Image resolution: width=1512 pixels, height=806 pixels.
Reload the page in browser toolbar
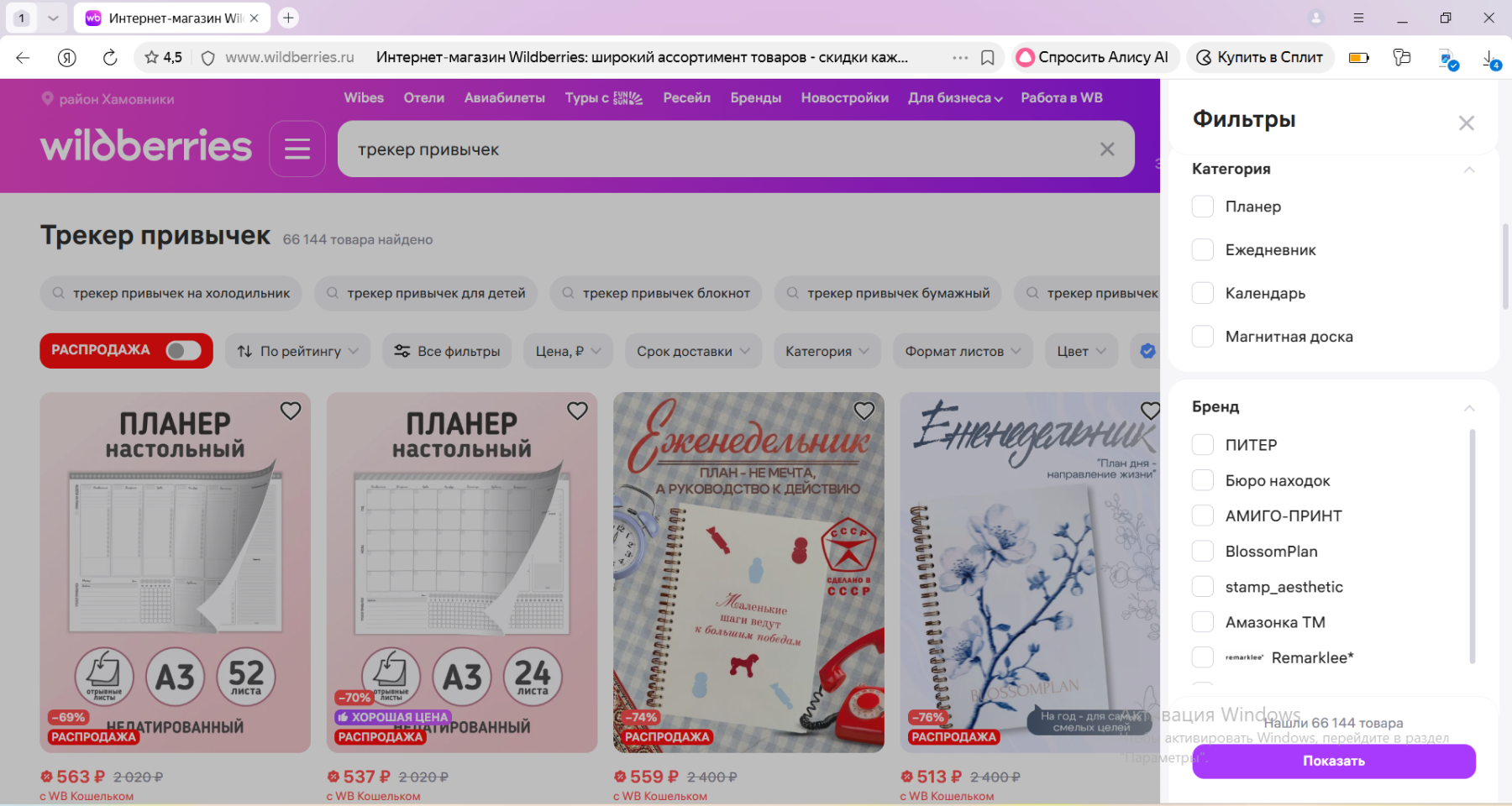tap(110, 57)
